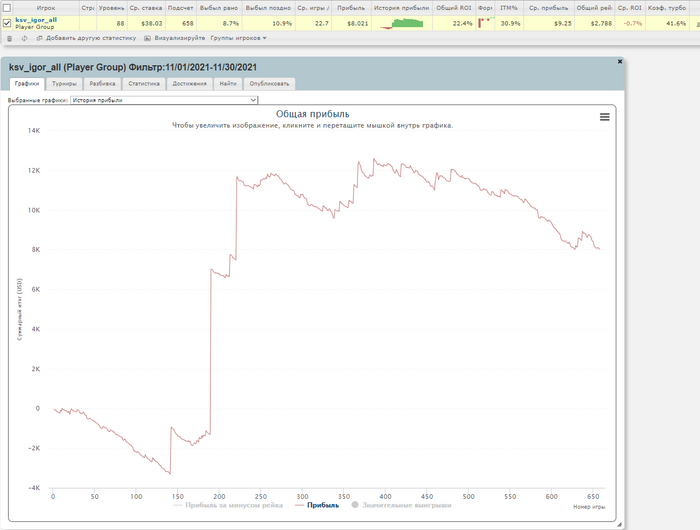
Task: Open the Найти tab
Action: tap(228, 83)
